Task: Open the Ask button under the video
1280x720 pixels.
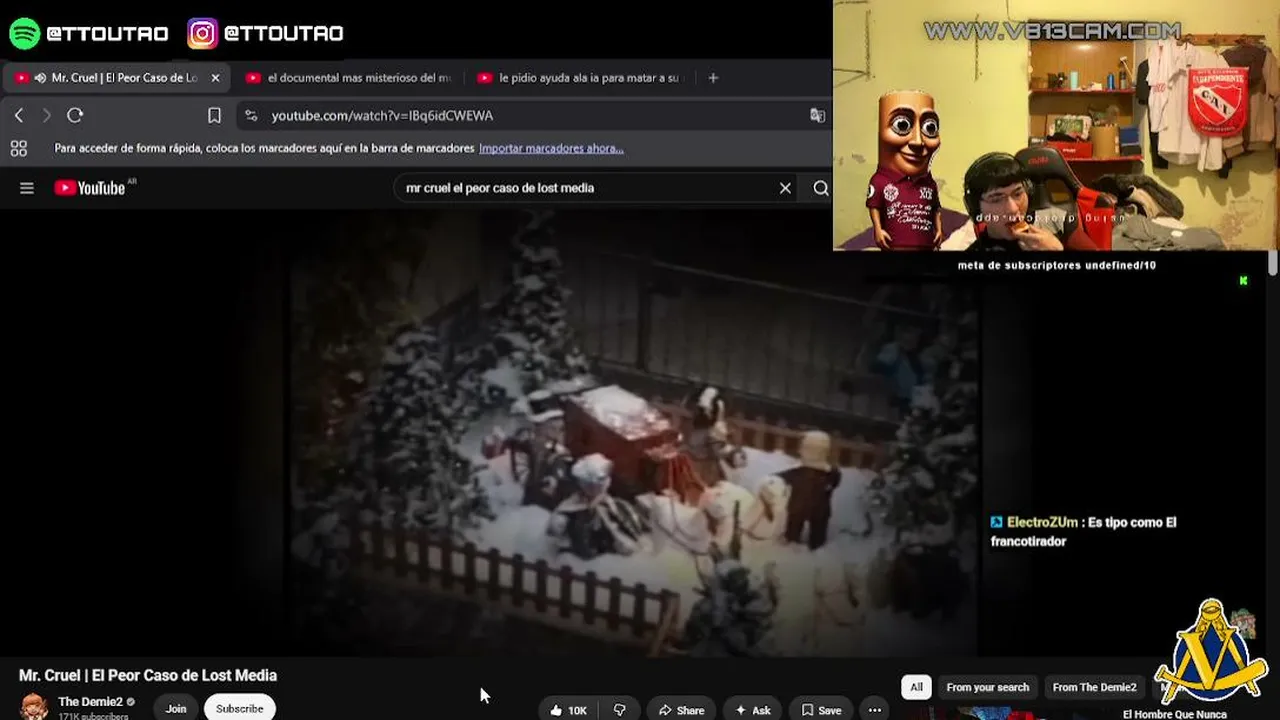Action: (753, 710)
